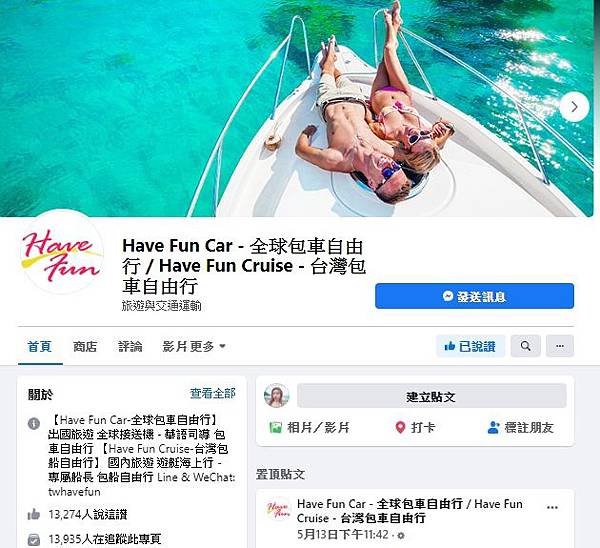The image size is (600, 548).
Task: Click the post privacy gear icon
Action: pos(401,535)
